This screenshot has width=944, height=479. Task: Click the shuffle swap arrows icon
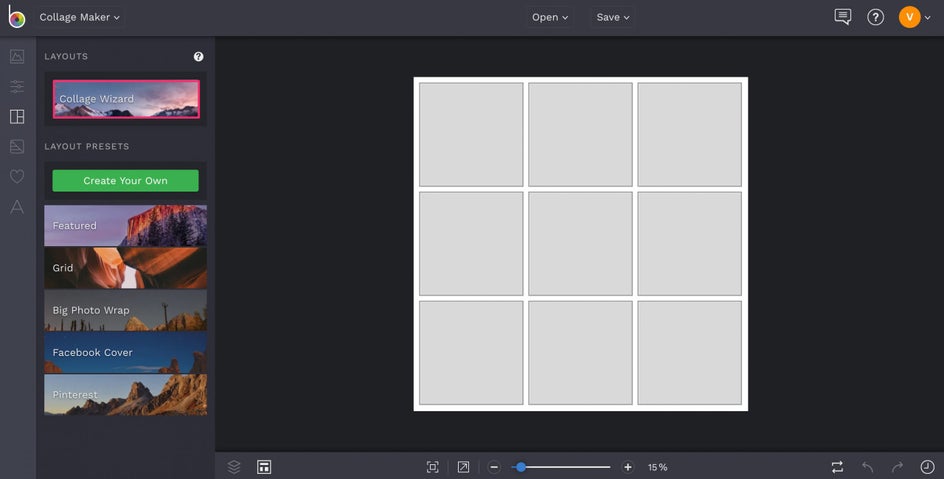[x=837, y=467]
